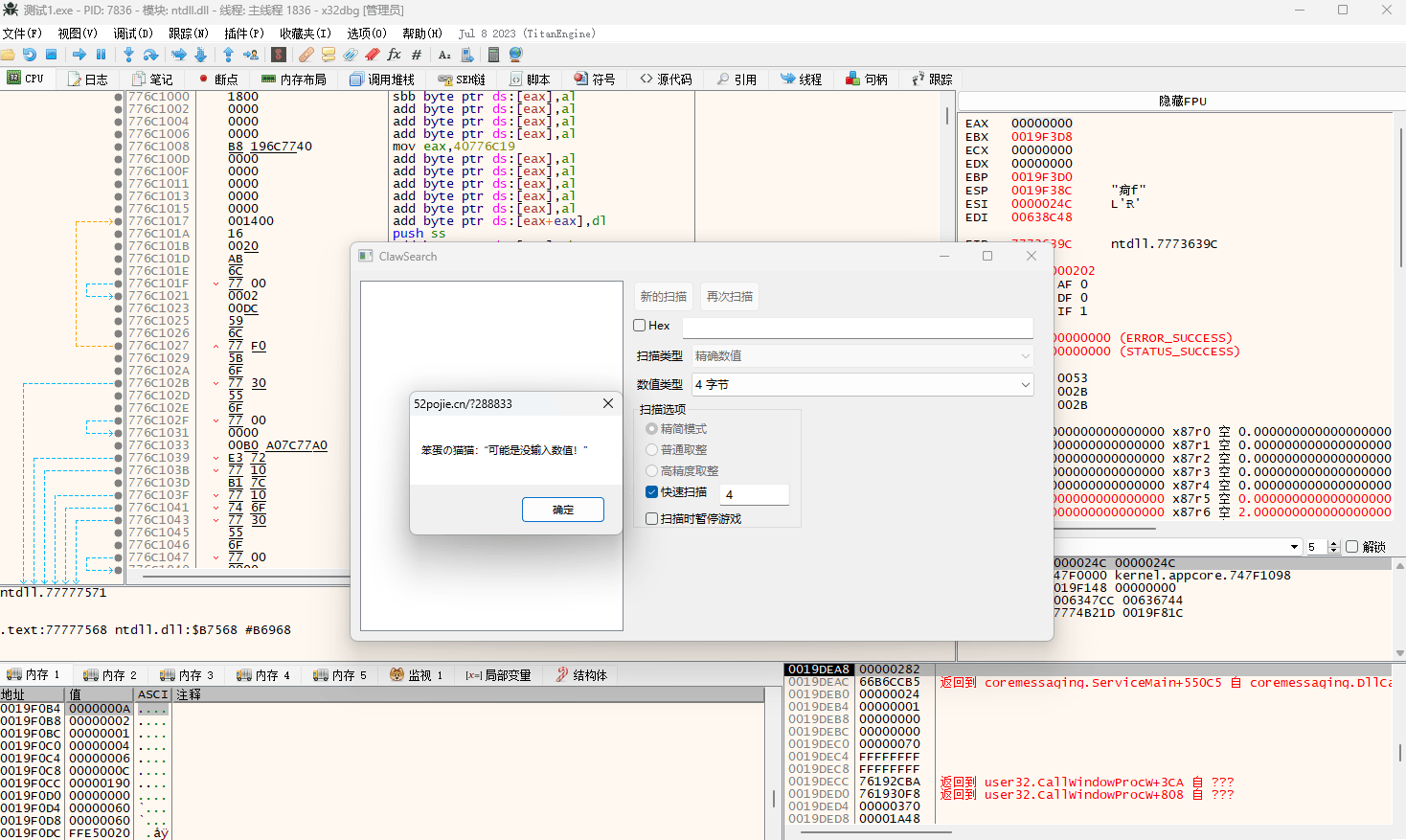Image resolution: width=1406 pixels, height=840 pixels.
Task: Select the 普通取整 radio button
Action: click(652, 450)
